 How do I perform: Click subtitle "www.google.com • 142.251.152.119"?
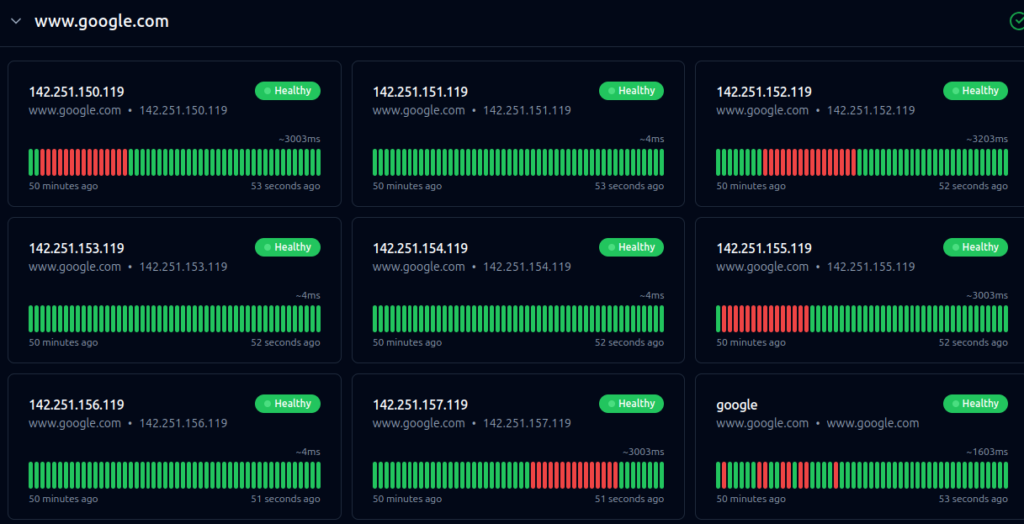click(x=816, y=110)
